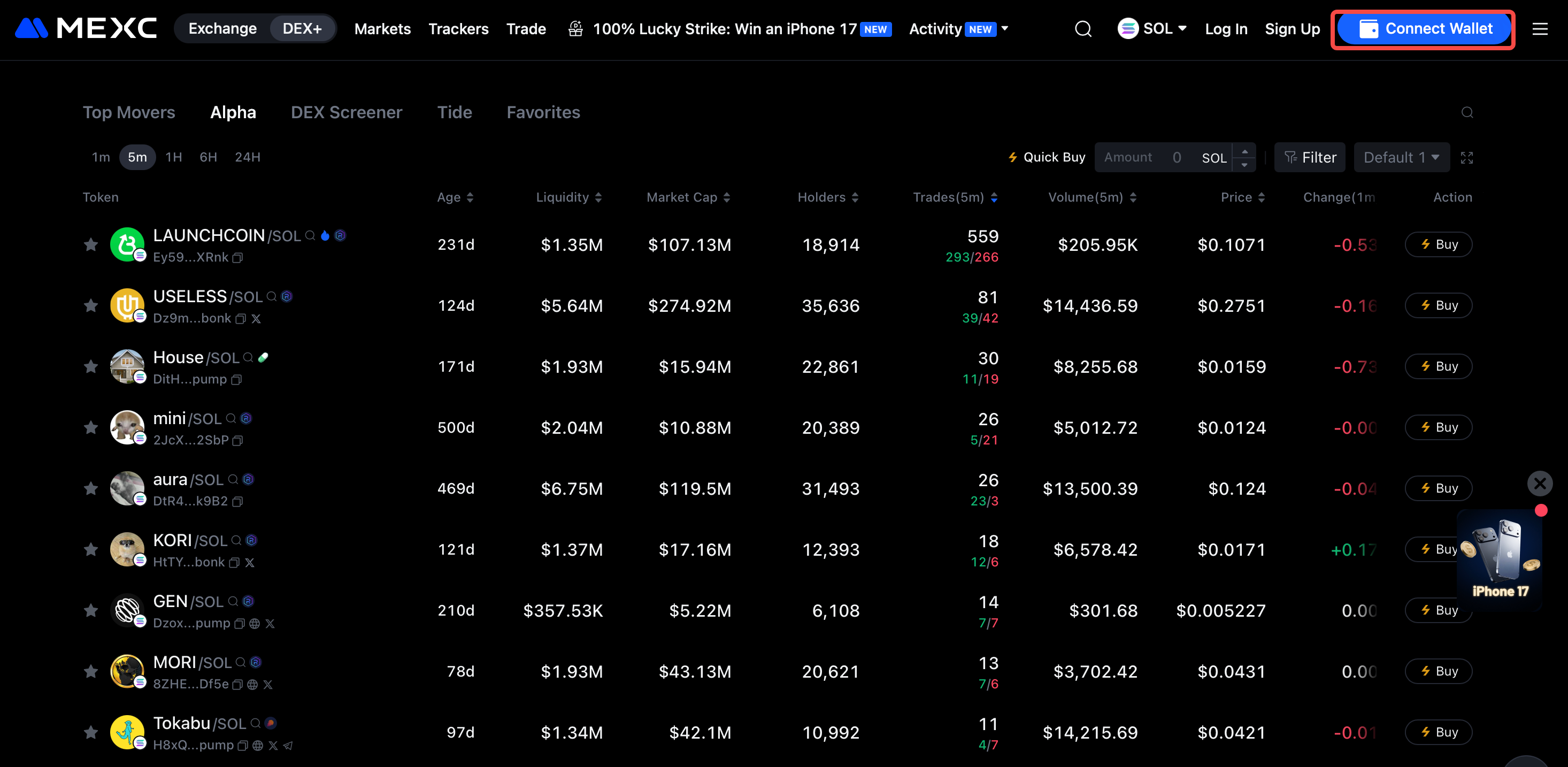Open the SOL network dropdown
The height and width of the screenshot is (767, 1568).
click(x=1151, y=28)
